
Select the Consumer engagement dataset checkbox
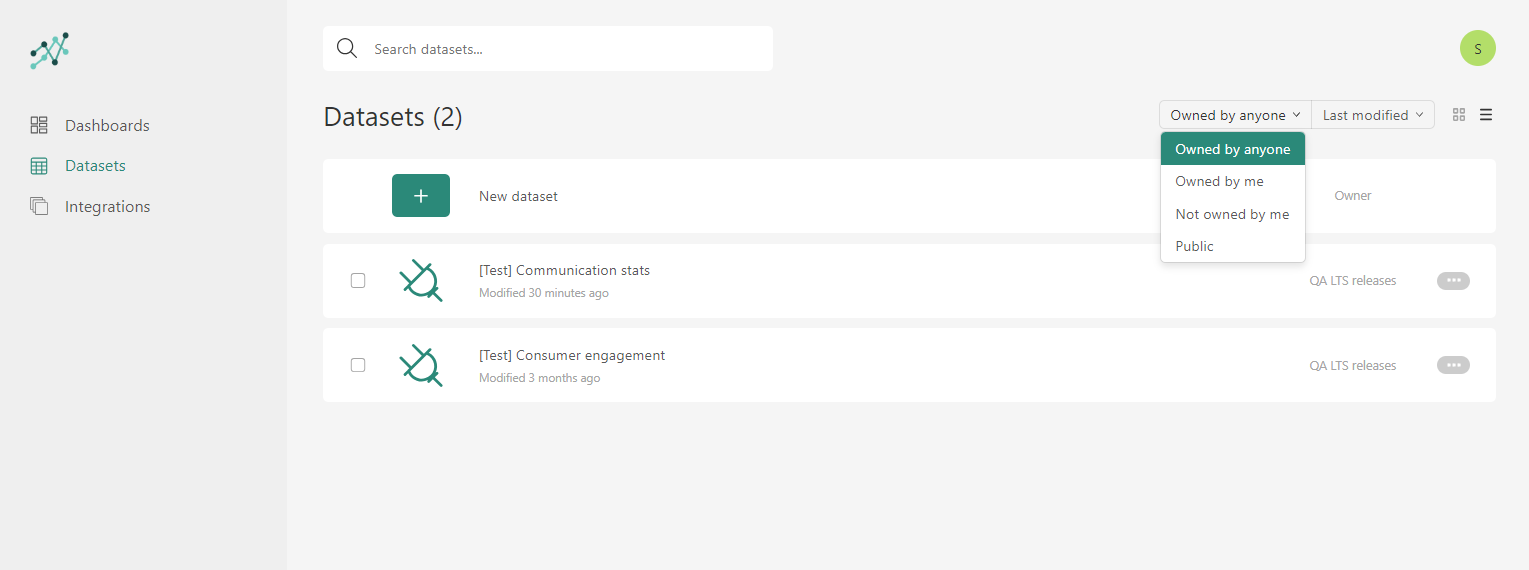(x=358, y=365)
